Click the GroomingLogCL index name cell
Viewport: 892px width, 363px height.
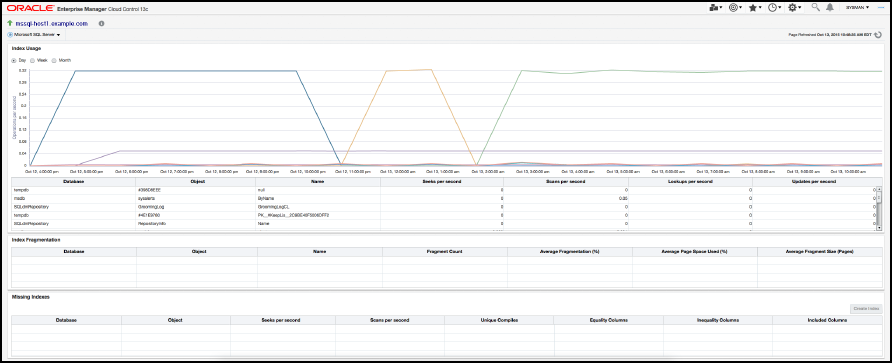[x=318, y=207]
